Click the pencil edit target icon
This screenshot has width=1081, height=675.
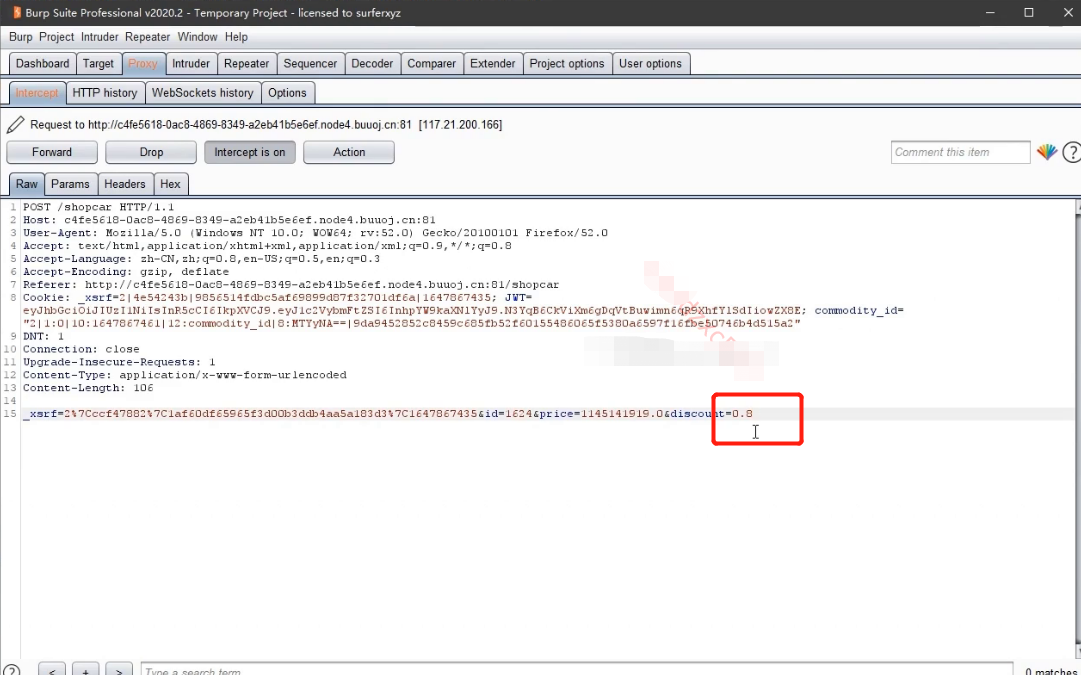tap(15, 125)
